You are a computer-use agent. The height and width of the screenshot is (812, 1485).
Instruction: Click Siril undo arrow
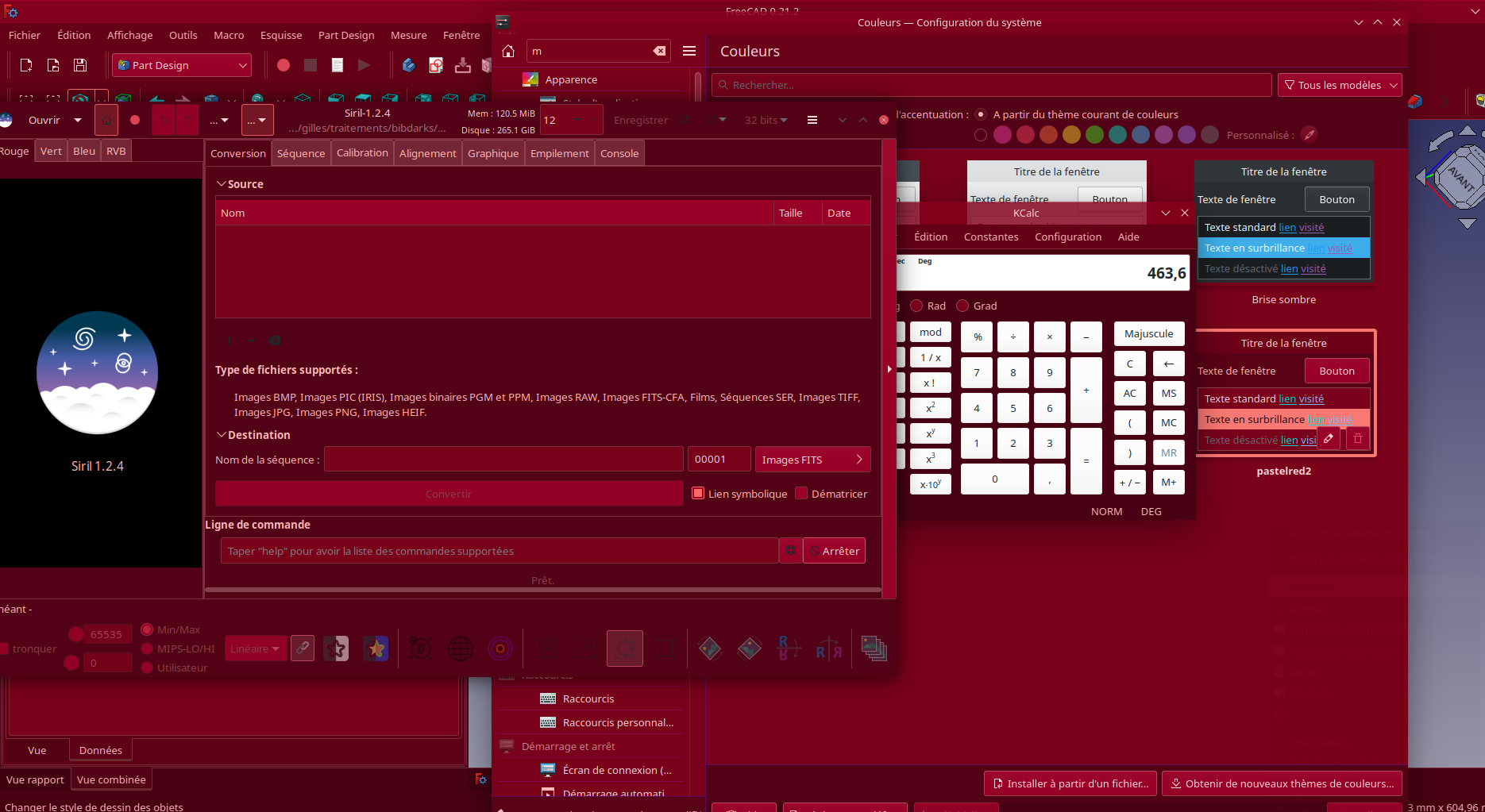[x=163, y=120]
